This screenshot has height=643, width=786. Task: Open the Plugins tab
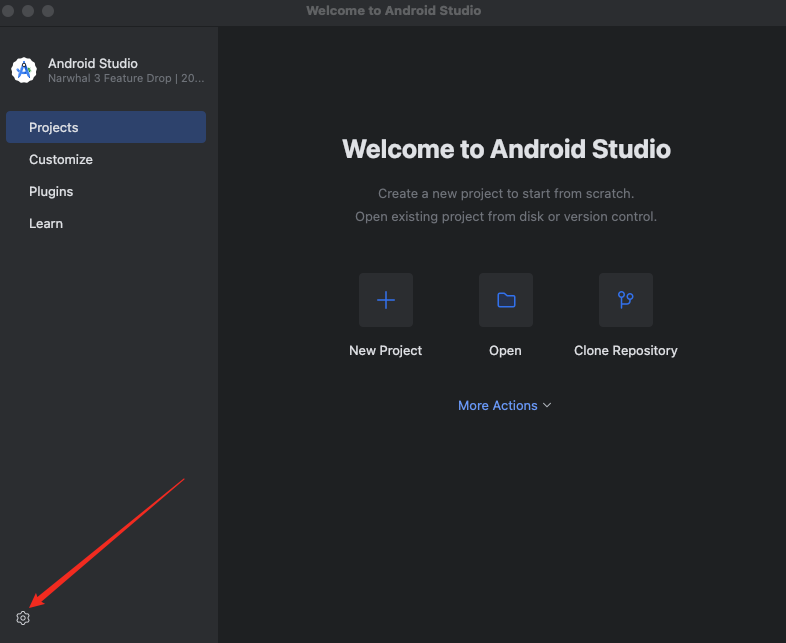pos(106,191)
